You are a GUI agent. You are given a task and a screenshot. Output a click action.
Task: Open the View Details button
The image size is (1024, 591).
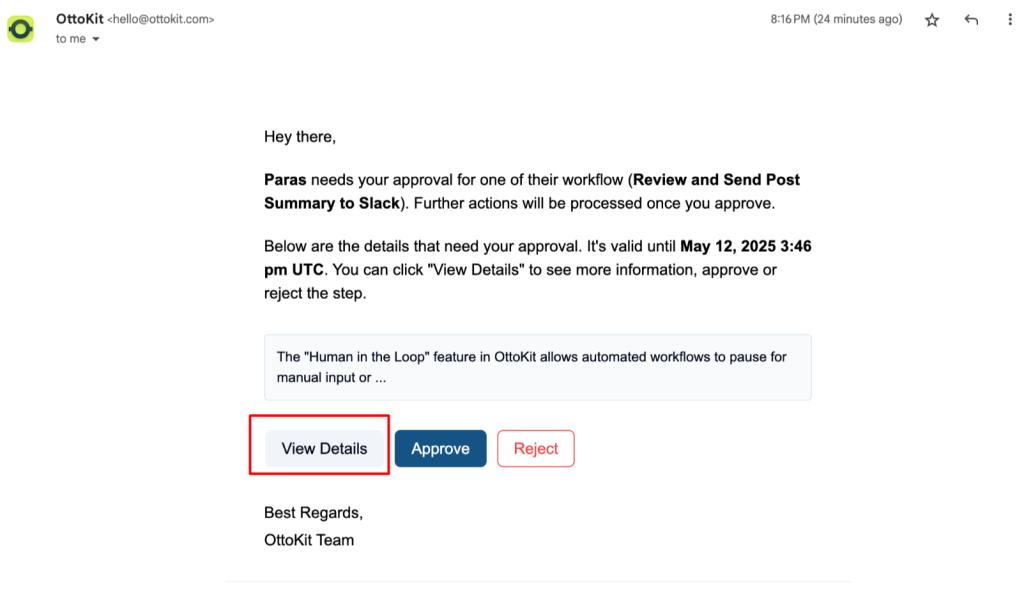point(324,449)
